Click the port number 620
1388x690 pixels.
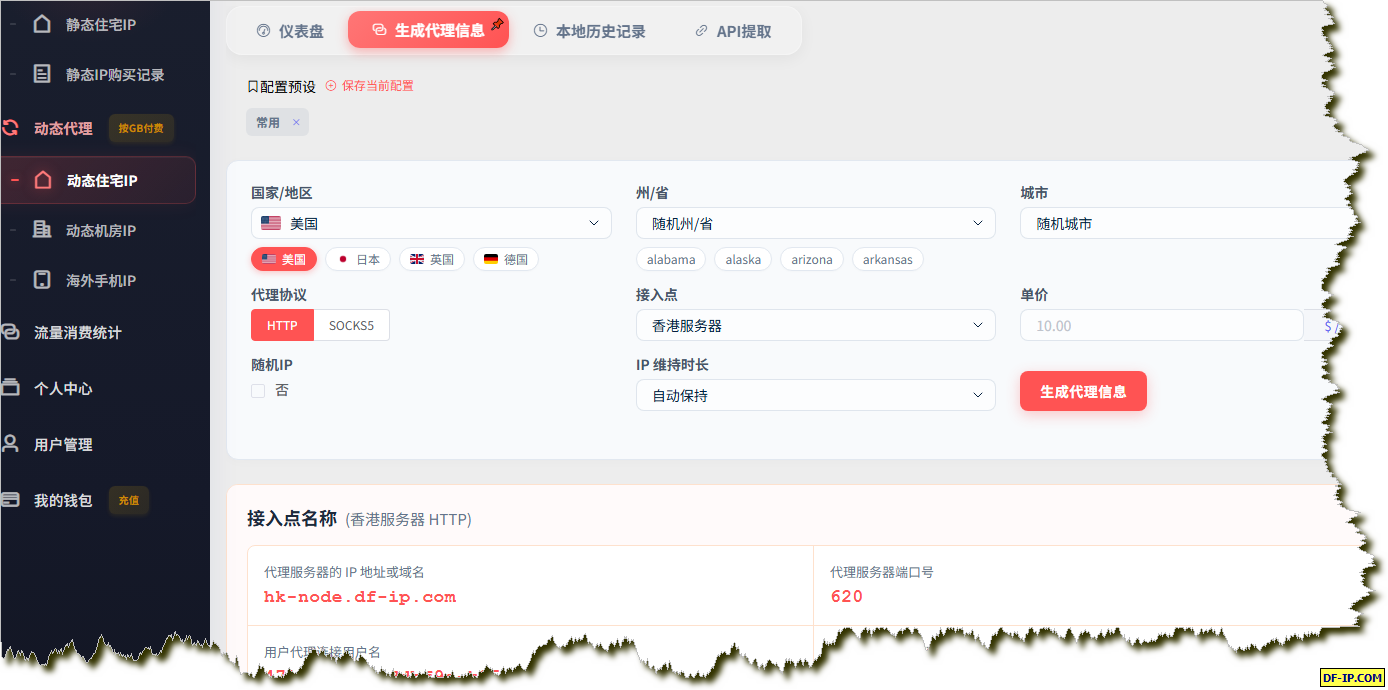click(x=846, y=597)
